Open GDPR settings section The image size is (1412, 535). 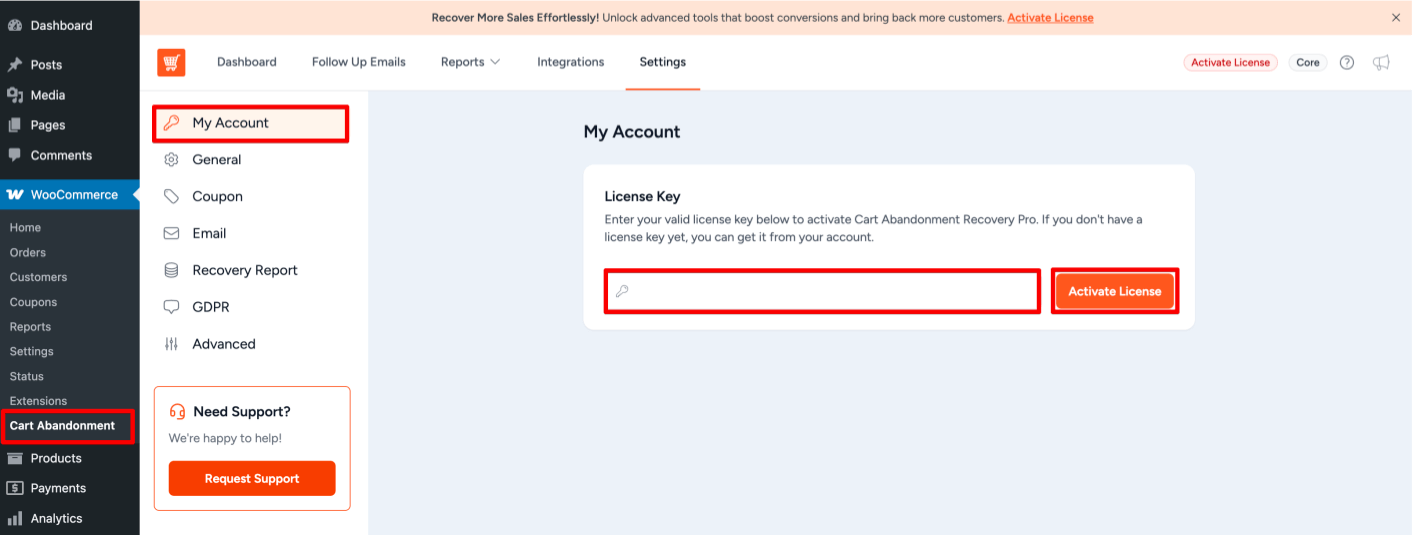(210, 307)
